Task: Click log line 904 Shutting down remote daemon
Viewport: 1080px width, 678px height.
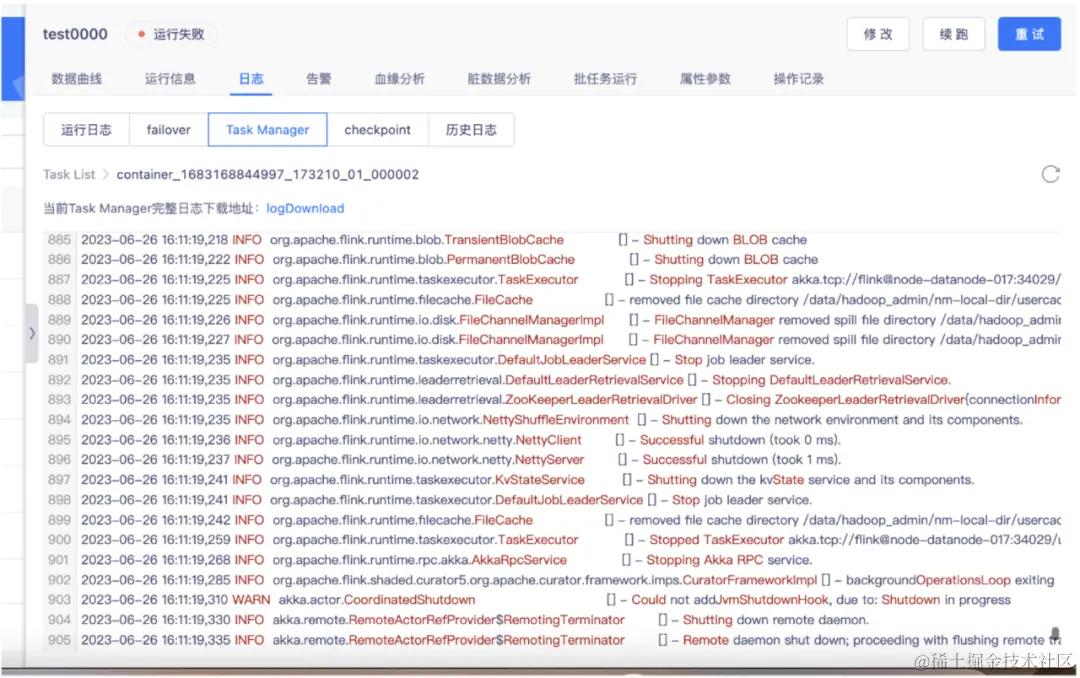Action: [551, 620]
